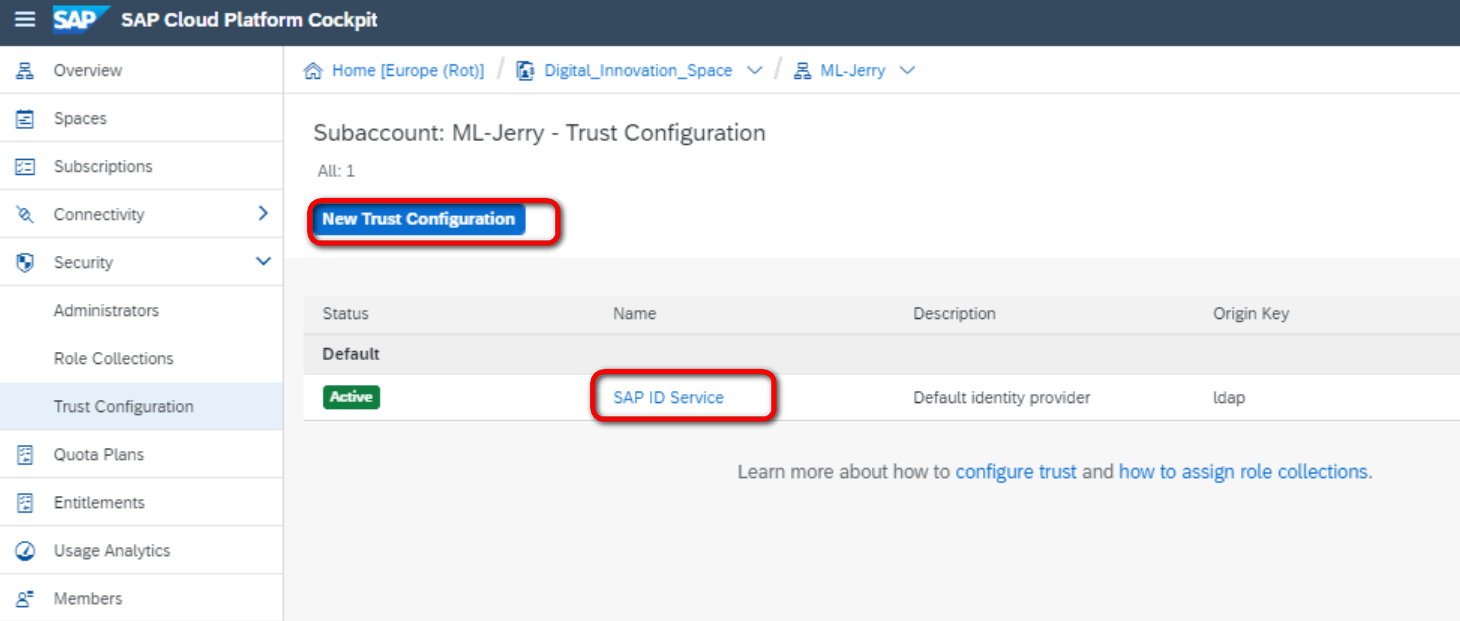Screen dimensions: 1460x621
Task: Click the Home [Europe (Rot)] breadcrumb link
Action: (x=408, y=71)
